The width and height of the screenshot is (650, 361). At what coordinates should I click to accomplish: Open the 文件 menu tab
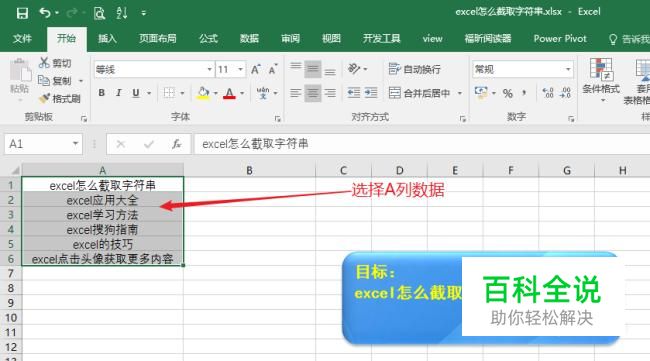22,39
